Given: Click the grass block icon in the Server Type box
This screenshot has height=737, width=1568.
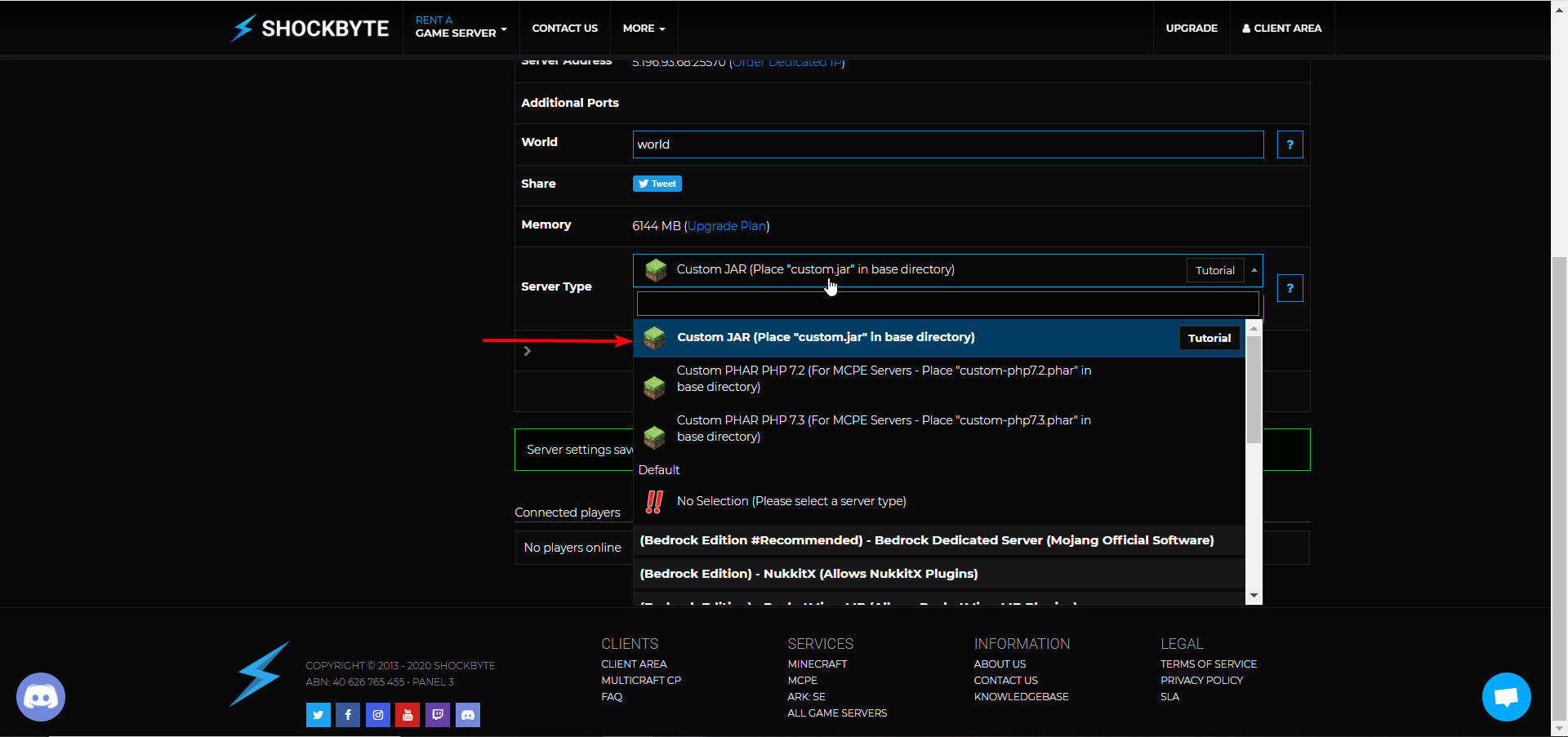Looking at the screenshot, I should (x=655, y=270).
